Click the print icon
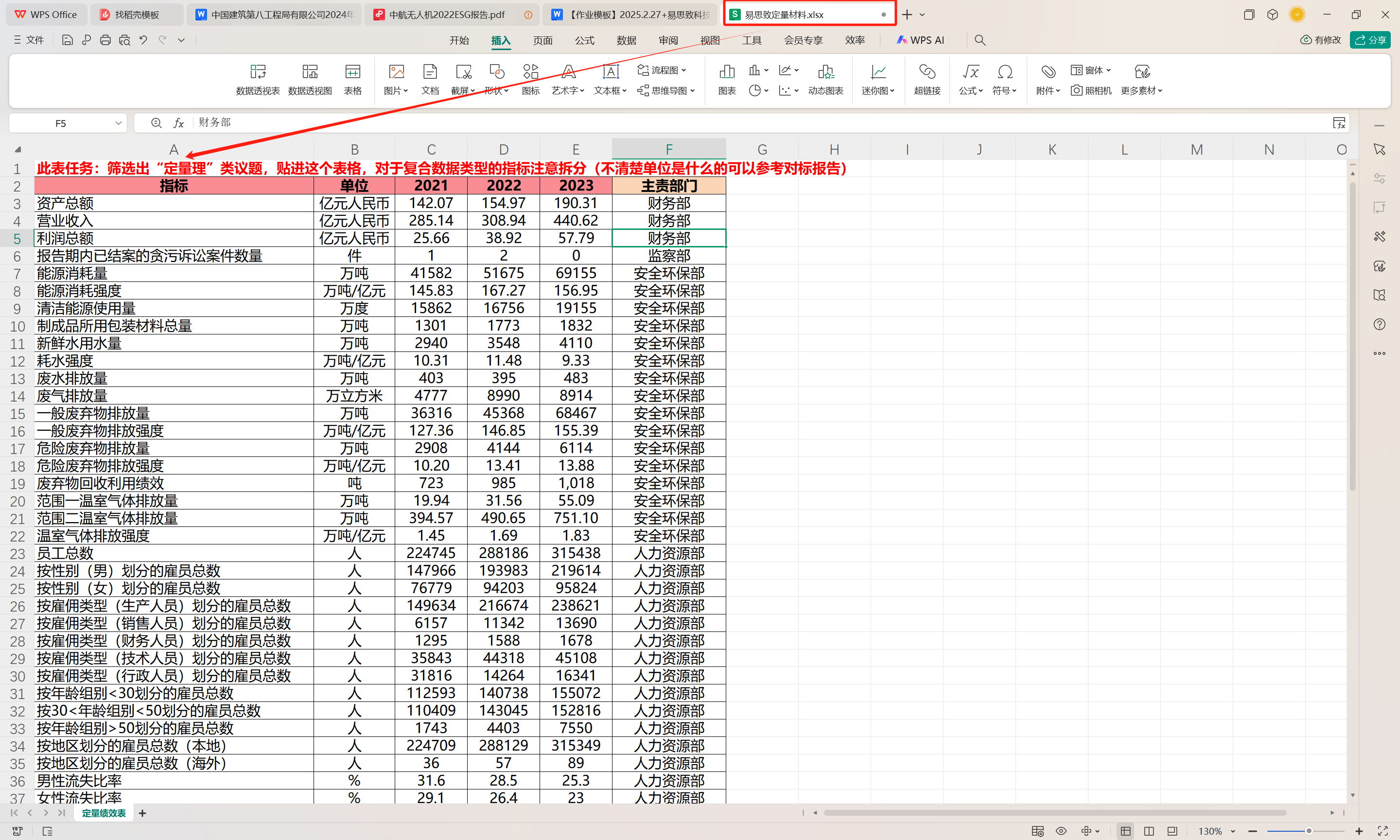The height and width of the screenshot is (840, 1400). [105, 40]
